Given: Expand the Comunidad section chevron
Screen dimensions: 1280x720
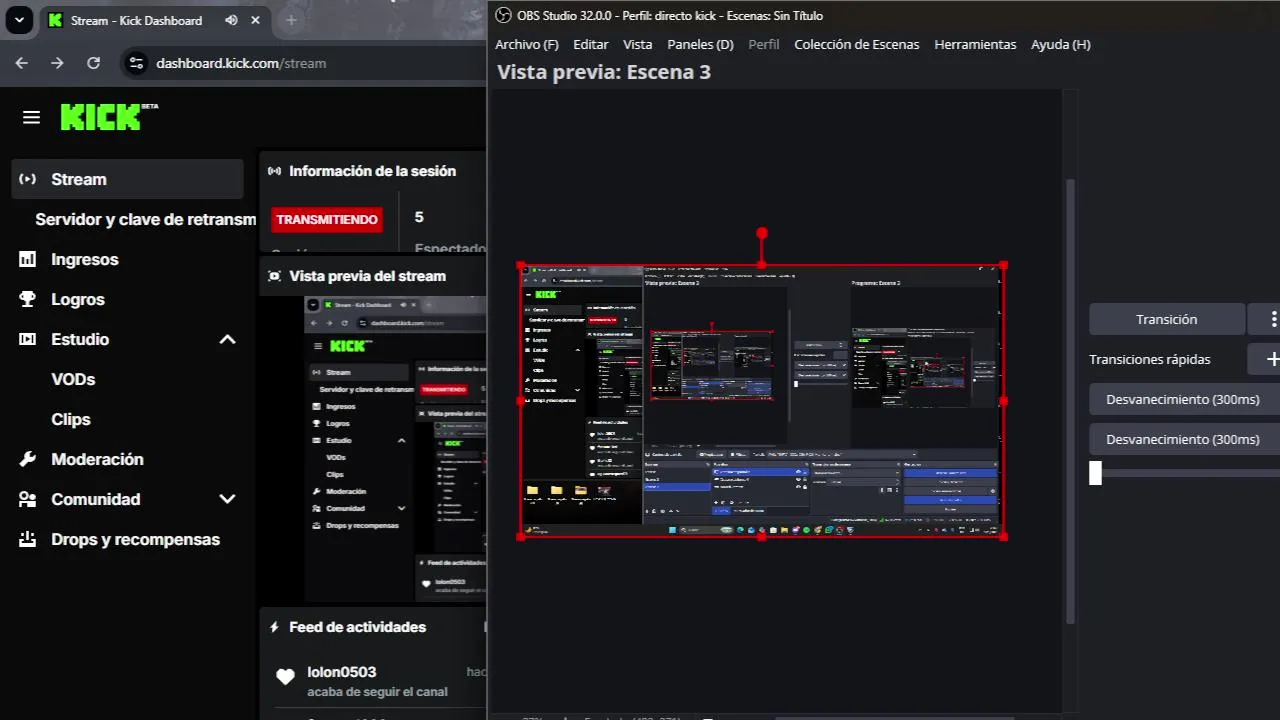Looking at the screenshot, I should coord(227,499).
